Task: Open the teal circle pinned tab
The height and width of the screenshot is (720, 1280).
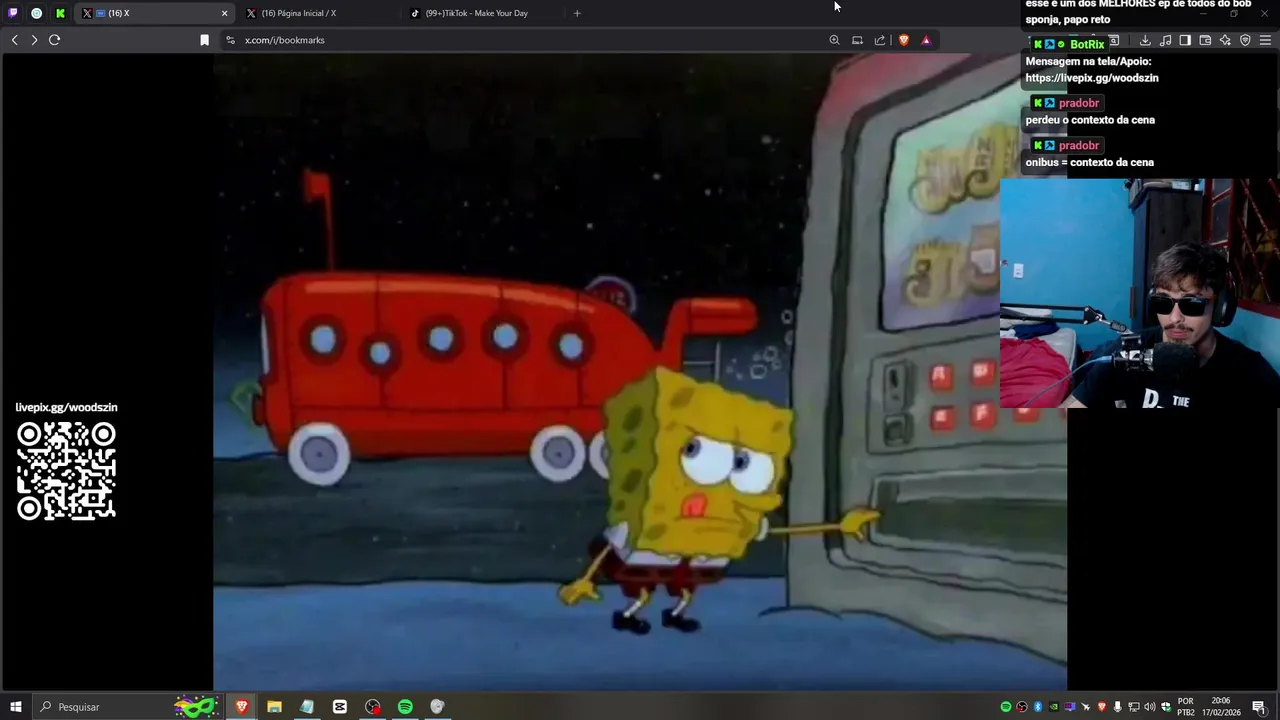Action: coord(37,13)
